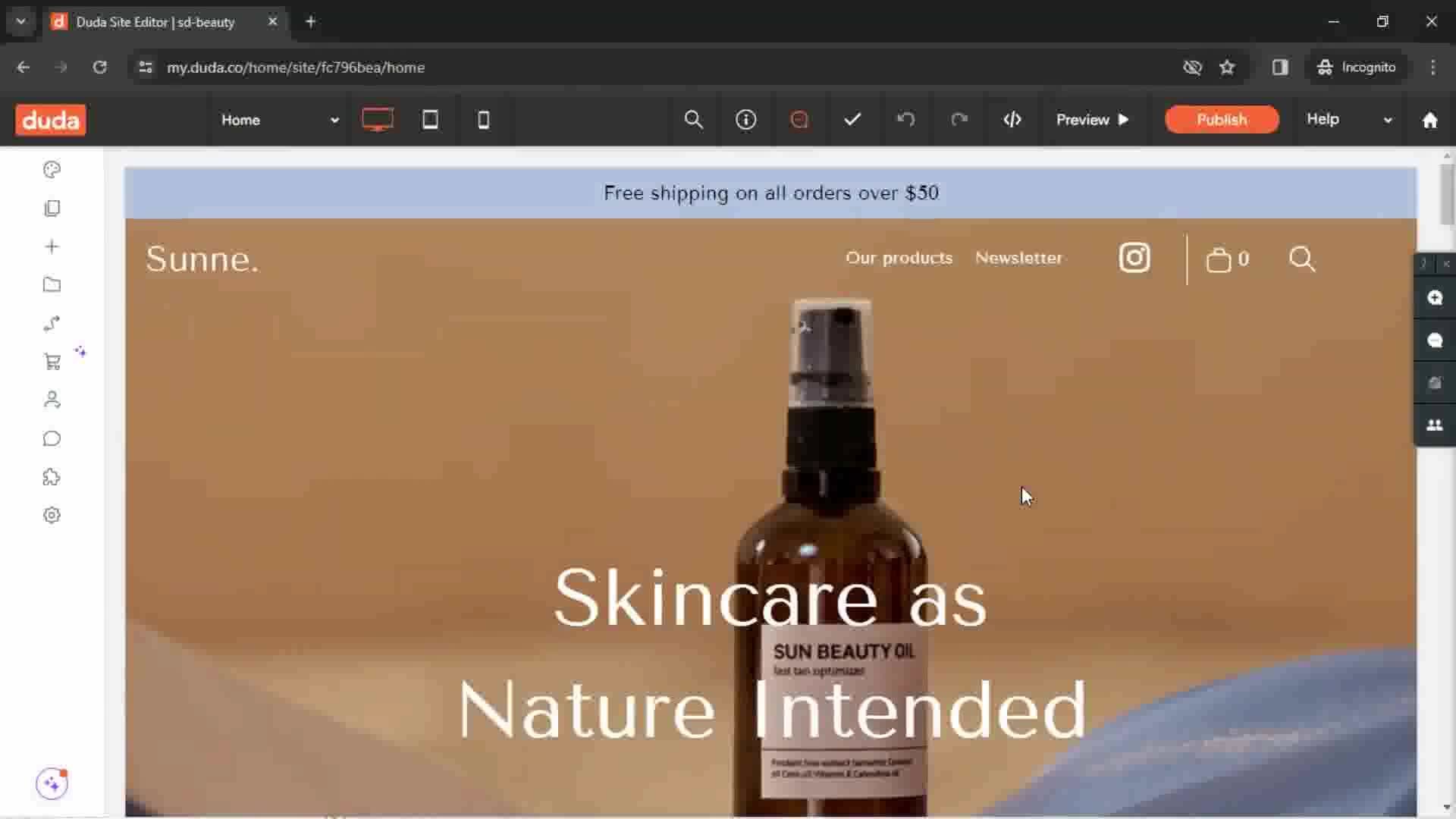This screenshot has width=1456, height=819.
Task: Undo the last edit
Action: coord(905,120)
